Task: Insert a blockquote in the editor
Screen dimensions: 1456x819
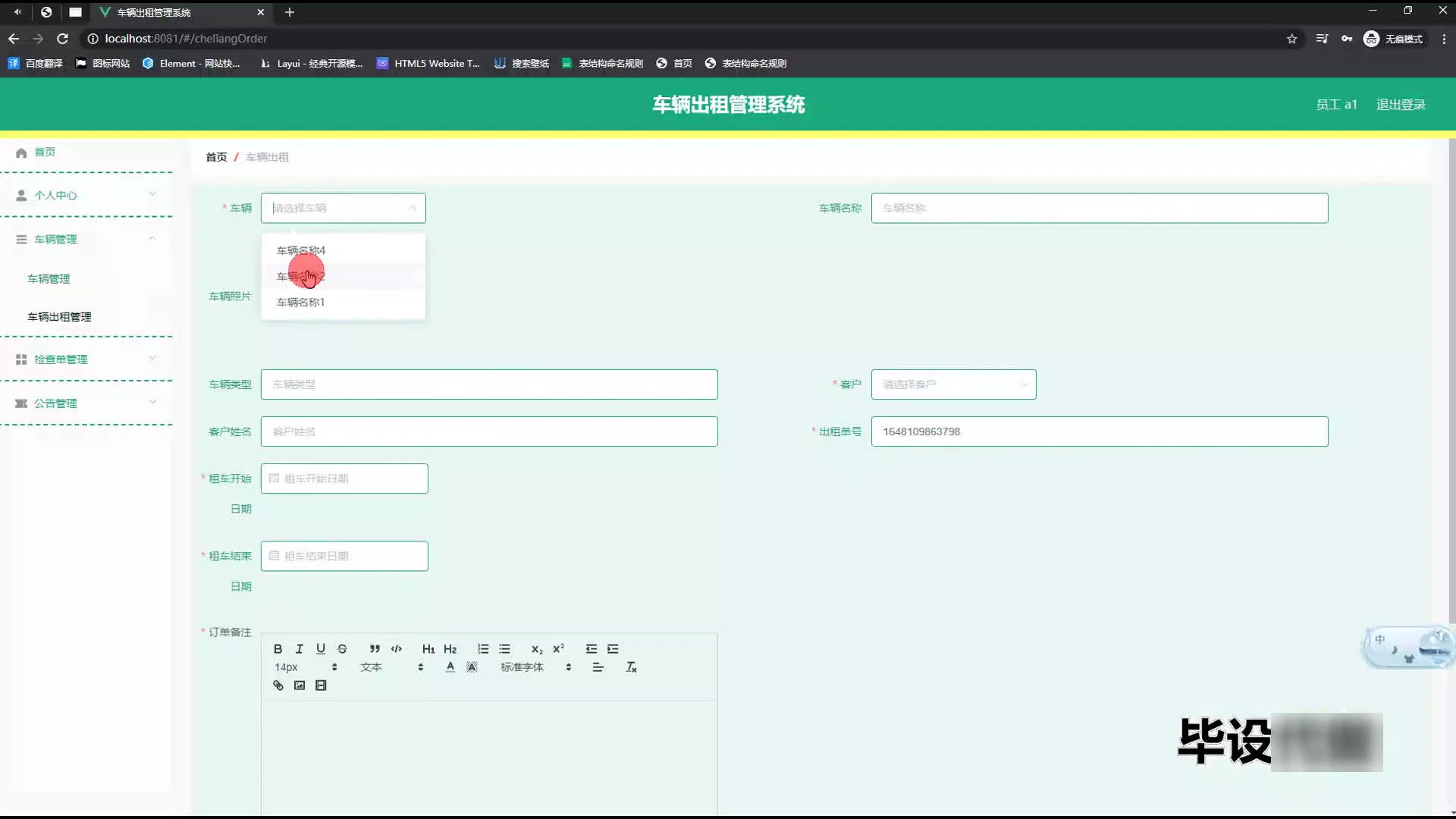Action: pos(375,649)
